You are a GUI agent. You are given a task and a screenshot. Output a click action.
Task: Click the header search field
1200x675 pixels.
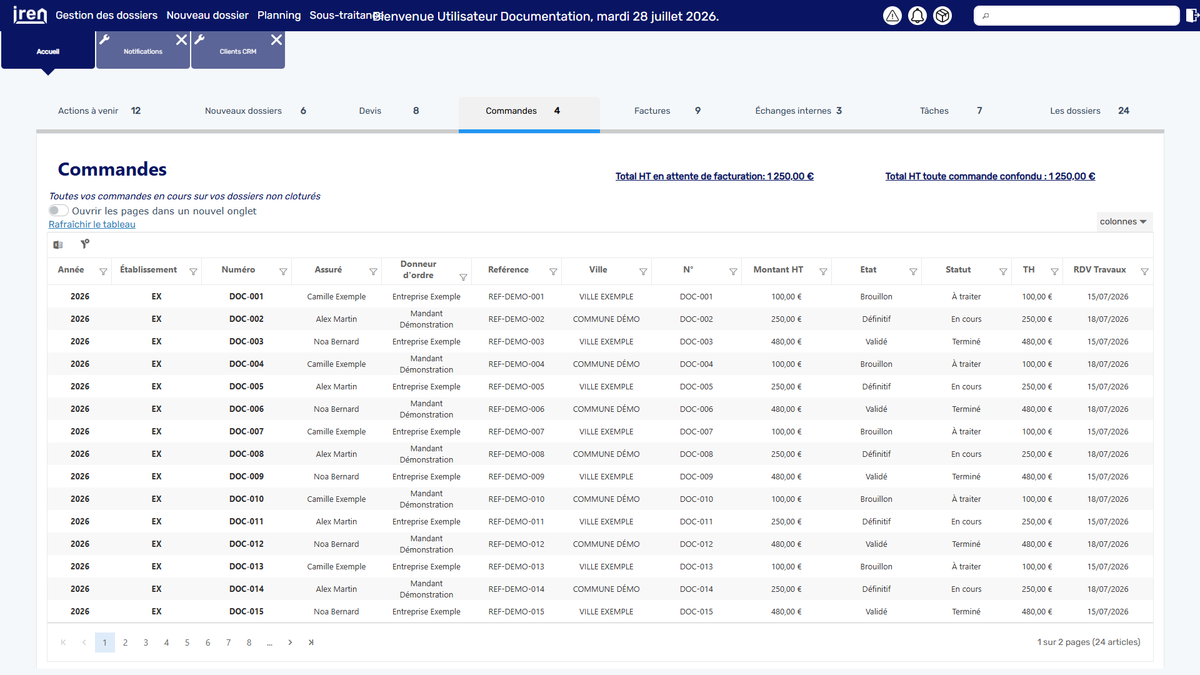pyautogui.click(x=1076, y=16)
